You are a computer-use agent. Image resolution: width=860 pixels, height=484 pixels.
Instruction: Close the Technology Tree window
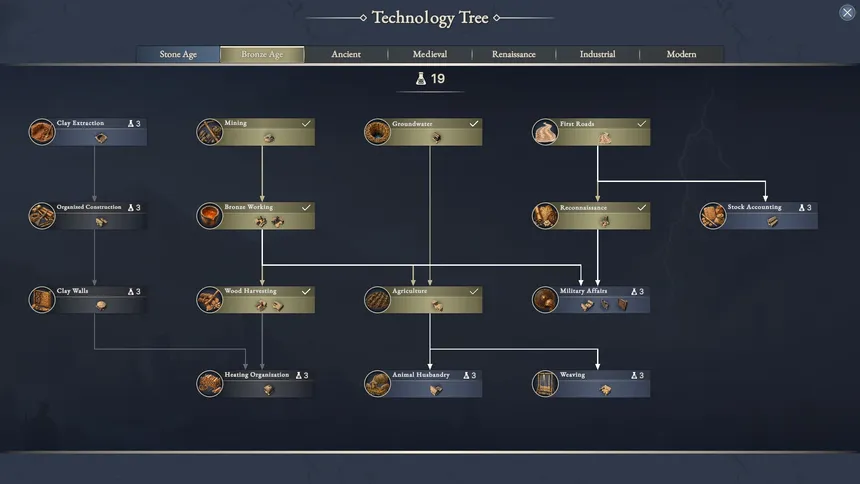point(847,12)
